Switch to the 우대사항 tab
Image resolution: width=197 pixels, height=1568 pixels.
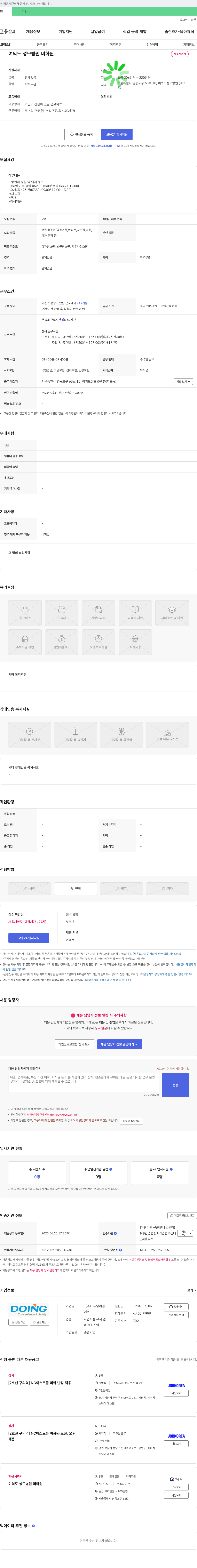79,45
